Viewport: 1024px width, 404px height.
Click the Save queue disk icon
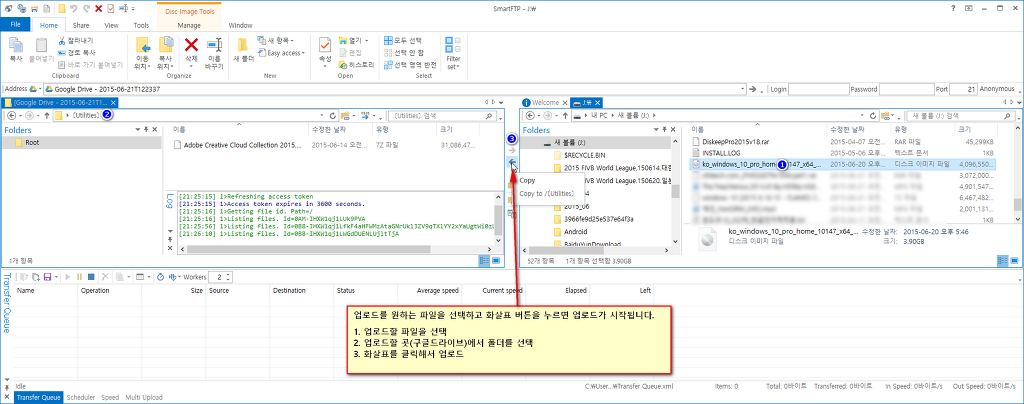47,277
